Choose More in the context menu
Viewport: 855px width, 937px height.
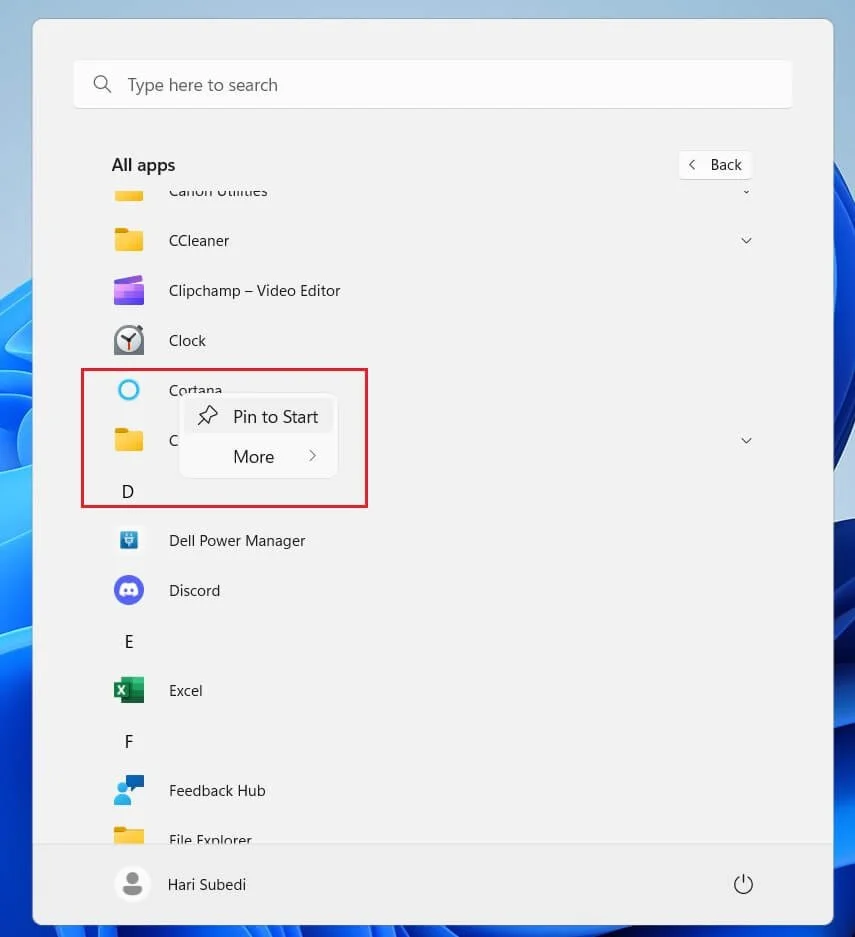(x=254, y=456)
